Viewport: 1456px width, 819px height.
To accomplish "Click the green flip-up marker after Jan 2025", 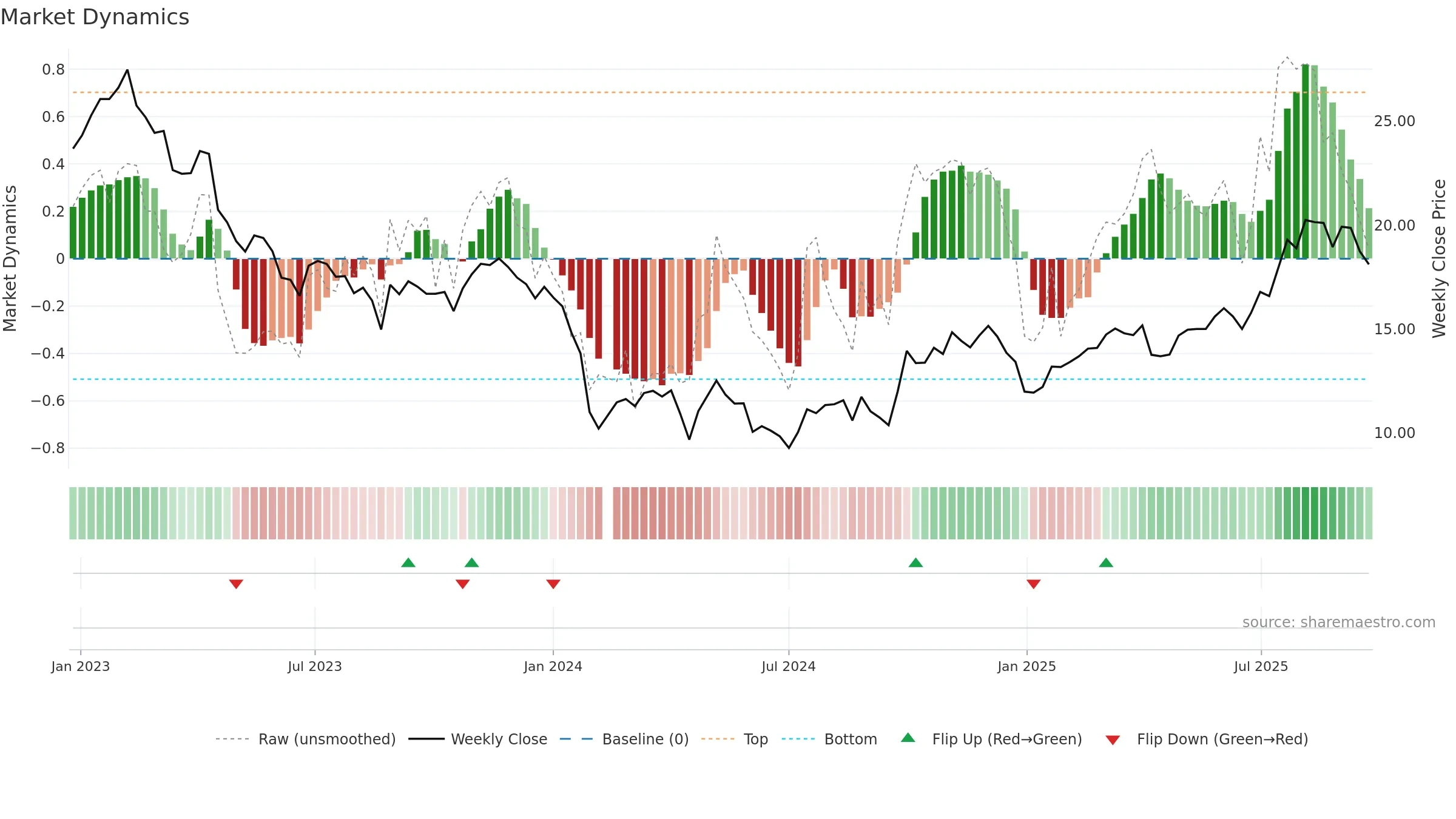I will coord(1106,562).
